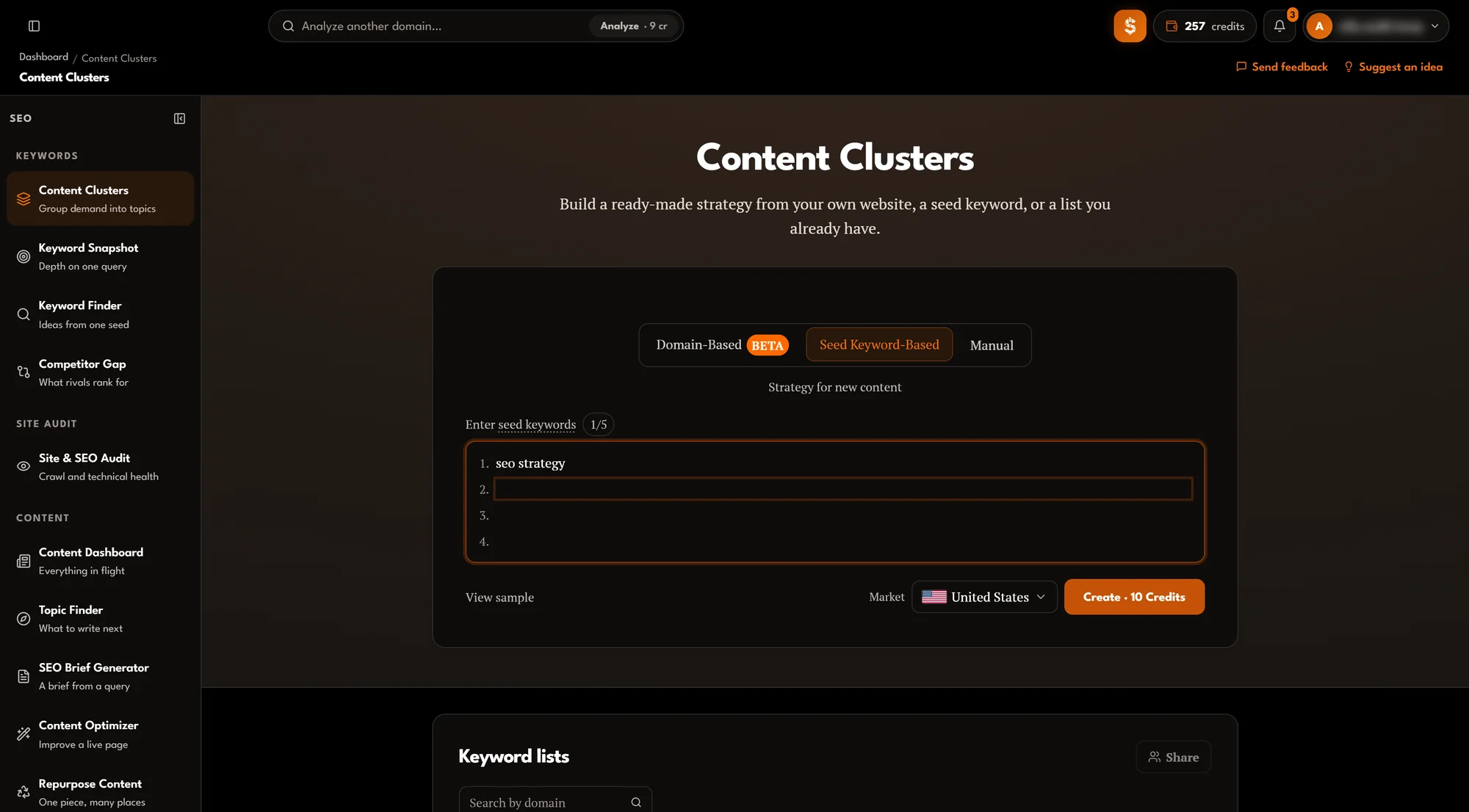Click 'Strategy for new content' caption
1469x812 pixels.
[834, 387]
